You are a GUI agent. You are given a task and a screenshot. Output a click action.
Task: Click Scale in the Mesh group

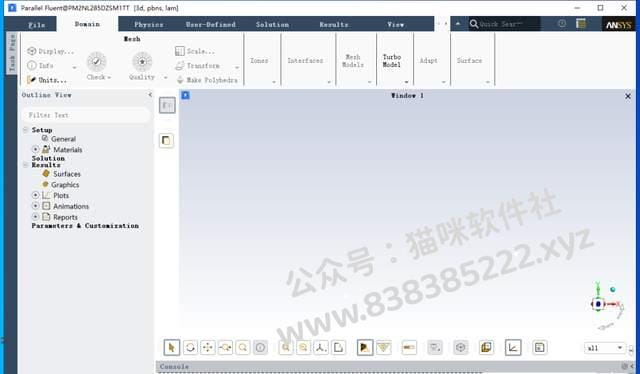195,51
